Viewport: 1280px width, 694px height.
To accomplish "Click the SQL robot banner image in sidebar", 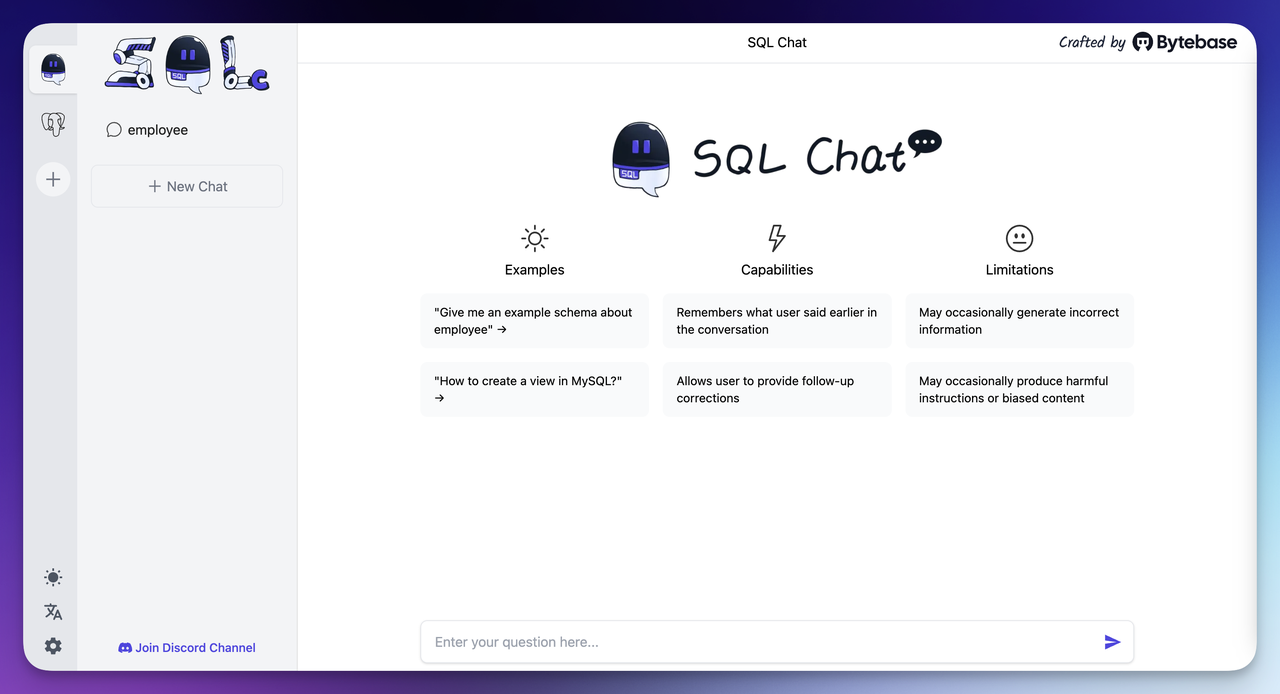I will [187, 64].
